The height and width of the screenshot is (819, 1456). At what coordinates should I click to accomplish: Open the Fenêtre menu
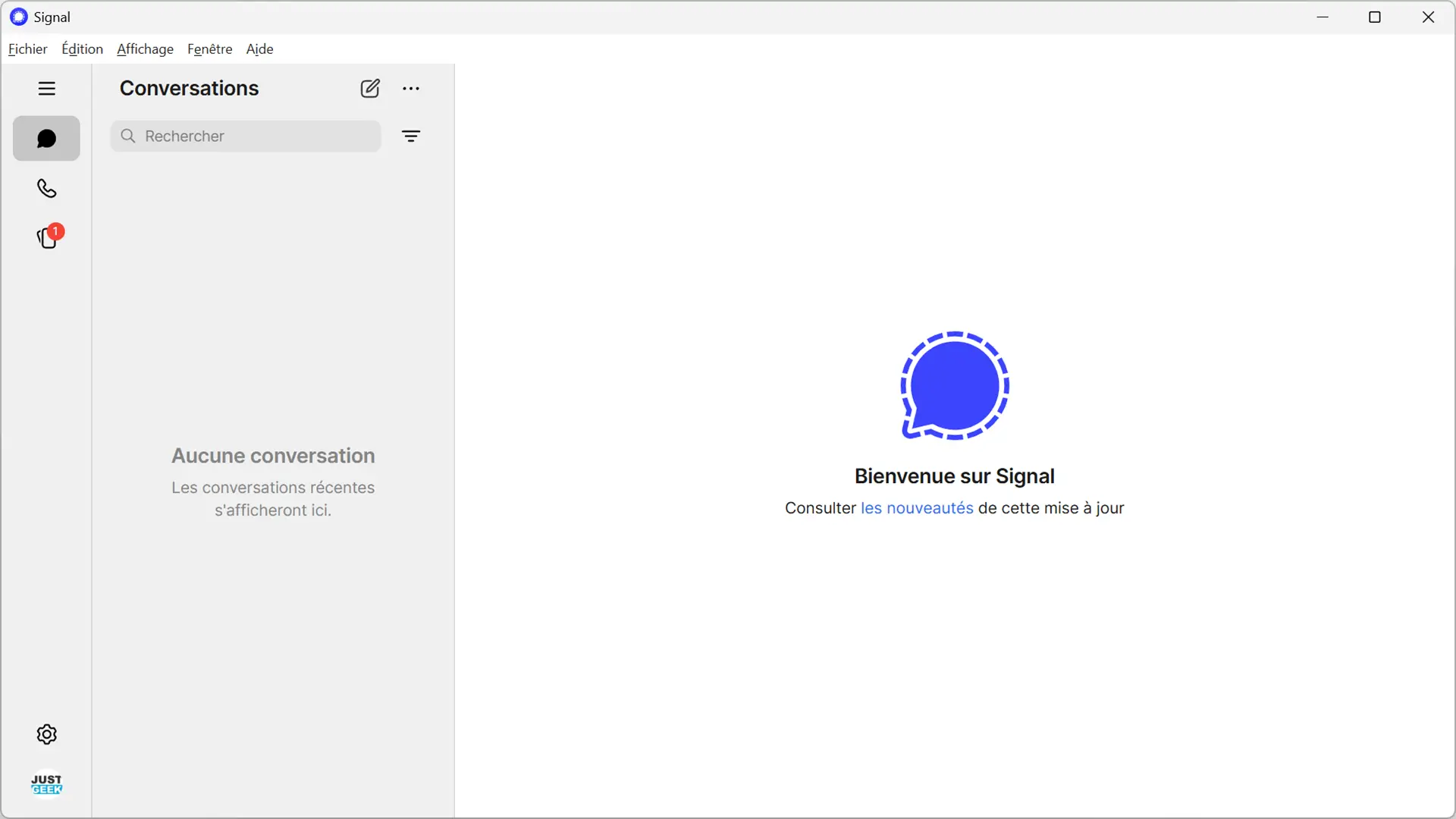210,49
